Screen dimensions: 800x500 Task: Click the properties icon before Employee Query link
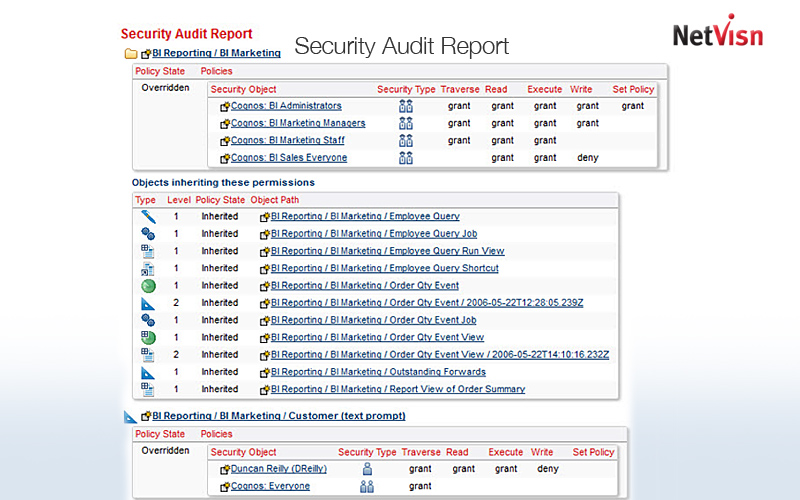(265, 217)
